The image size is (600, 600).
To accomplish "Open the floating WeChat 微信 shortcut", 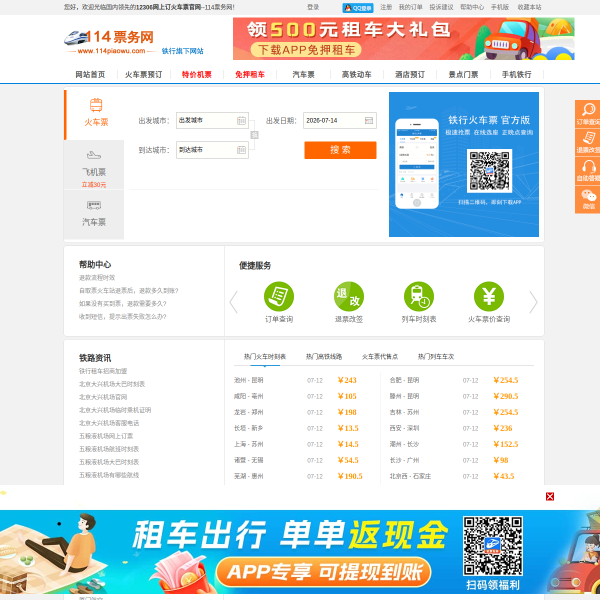I will point(588,199).
